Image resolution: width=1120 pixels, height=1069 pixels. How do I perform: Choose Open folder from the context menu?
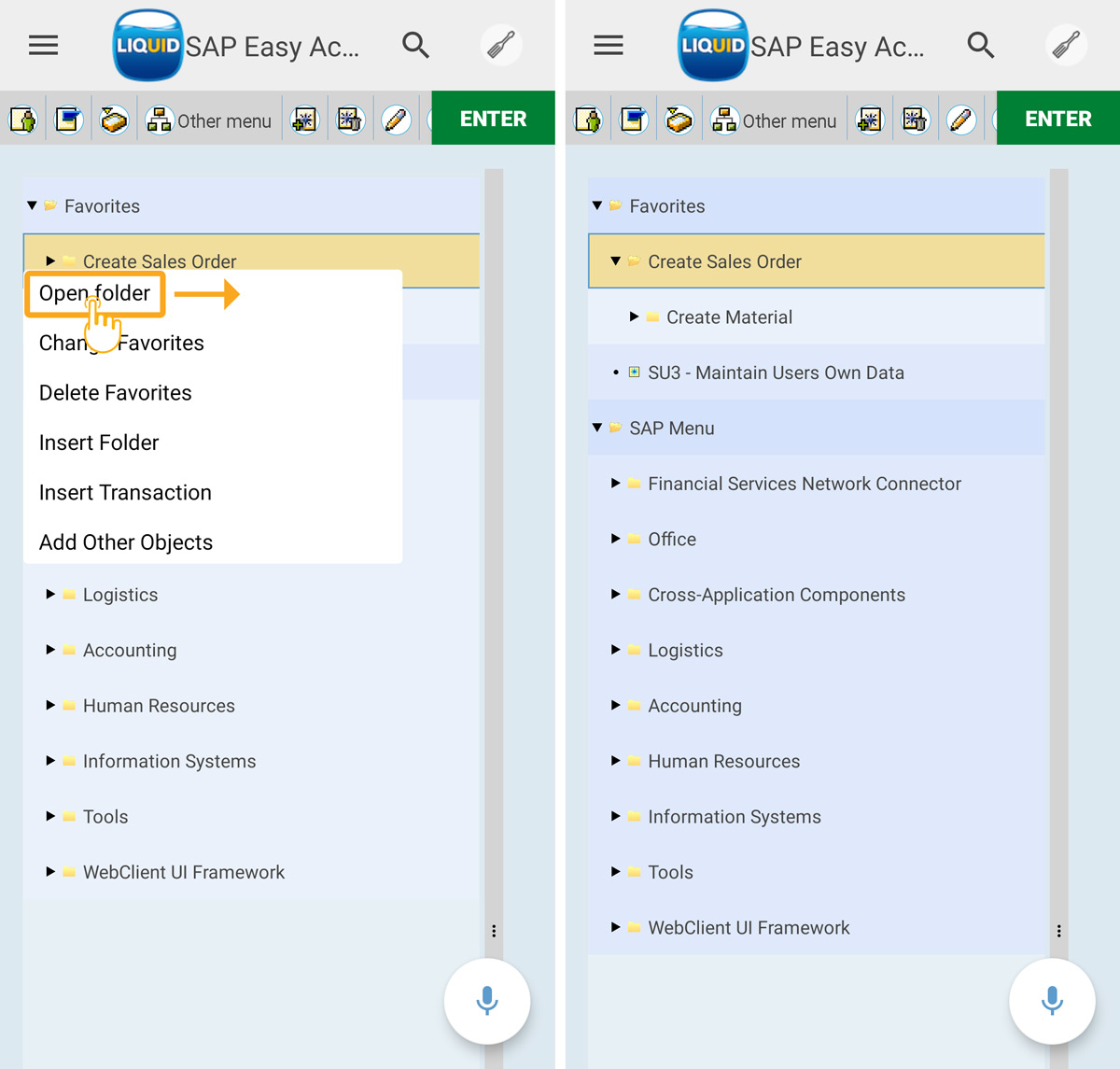(94, 293)
